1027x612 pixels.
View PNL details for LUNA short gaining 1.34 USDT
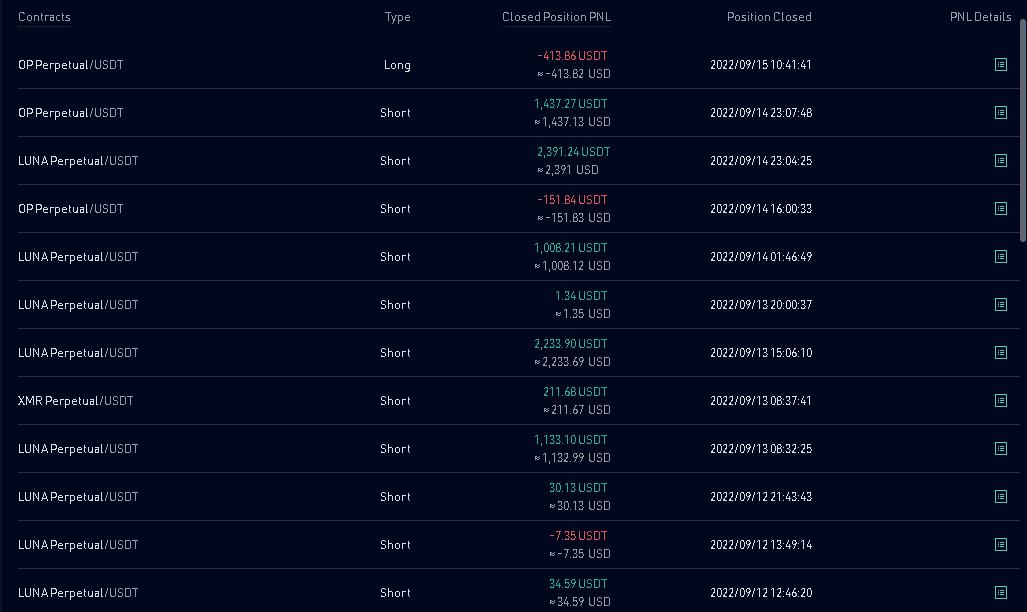(1001, 304)
